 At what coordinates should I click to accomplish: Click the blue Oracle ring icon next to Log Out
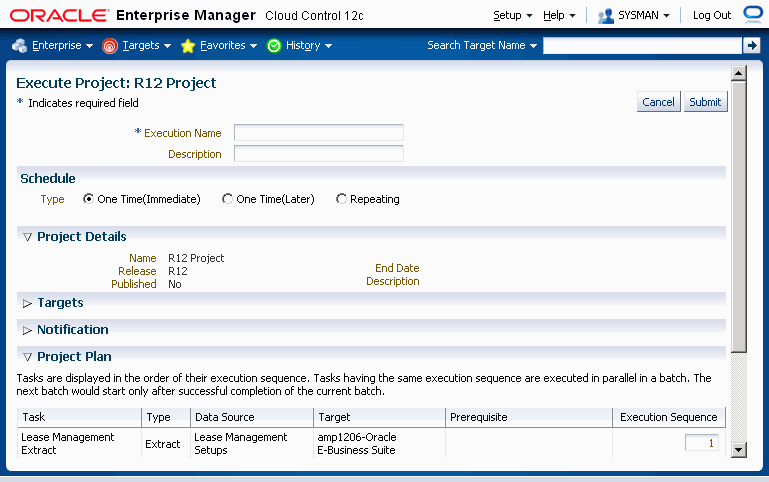pos(753,14)
